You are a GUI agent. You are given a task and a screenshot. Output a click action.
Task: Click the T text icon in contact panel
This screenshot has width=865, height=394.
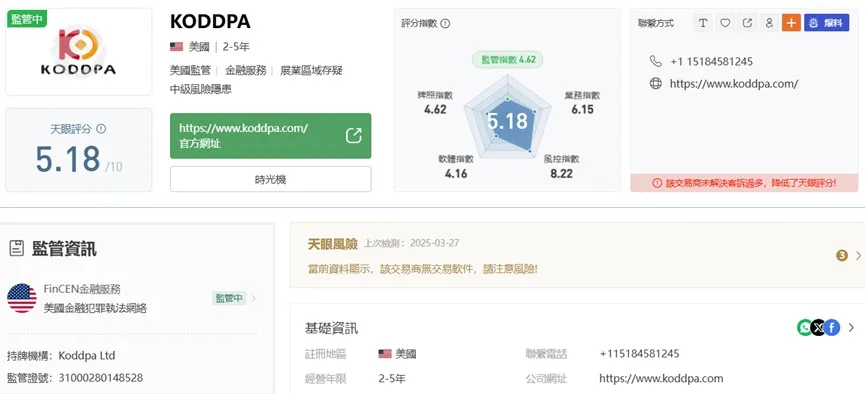(x=703, y=23)
